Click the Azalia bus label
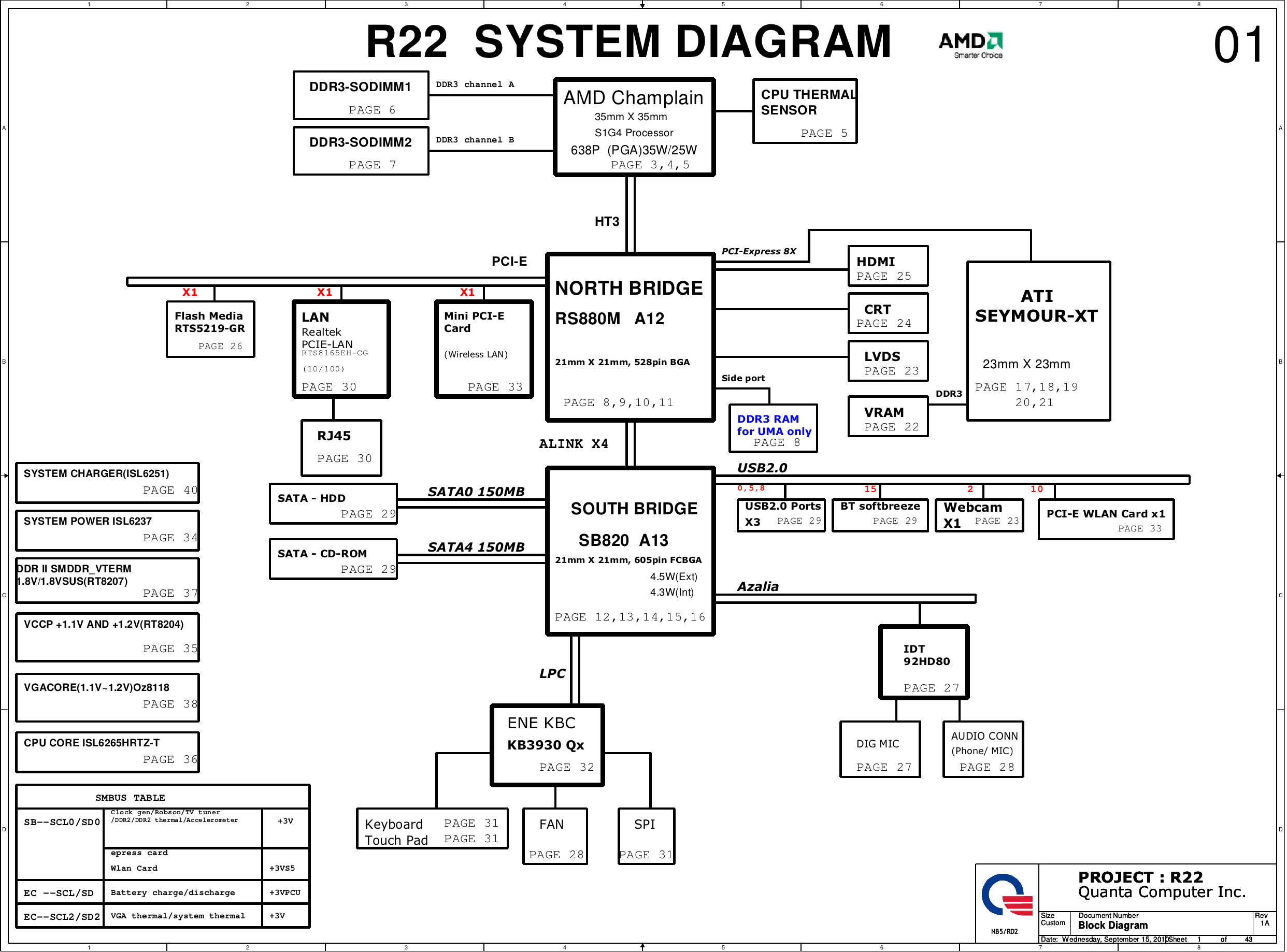 [758, 587]
